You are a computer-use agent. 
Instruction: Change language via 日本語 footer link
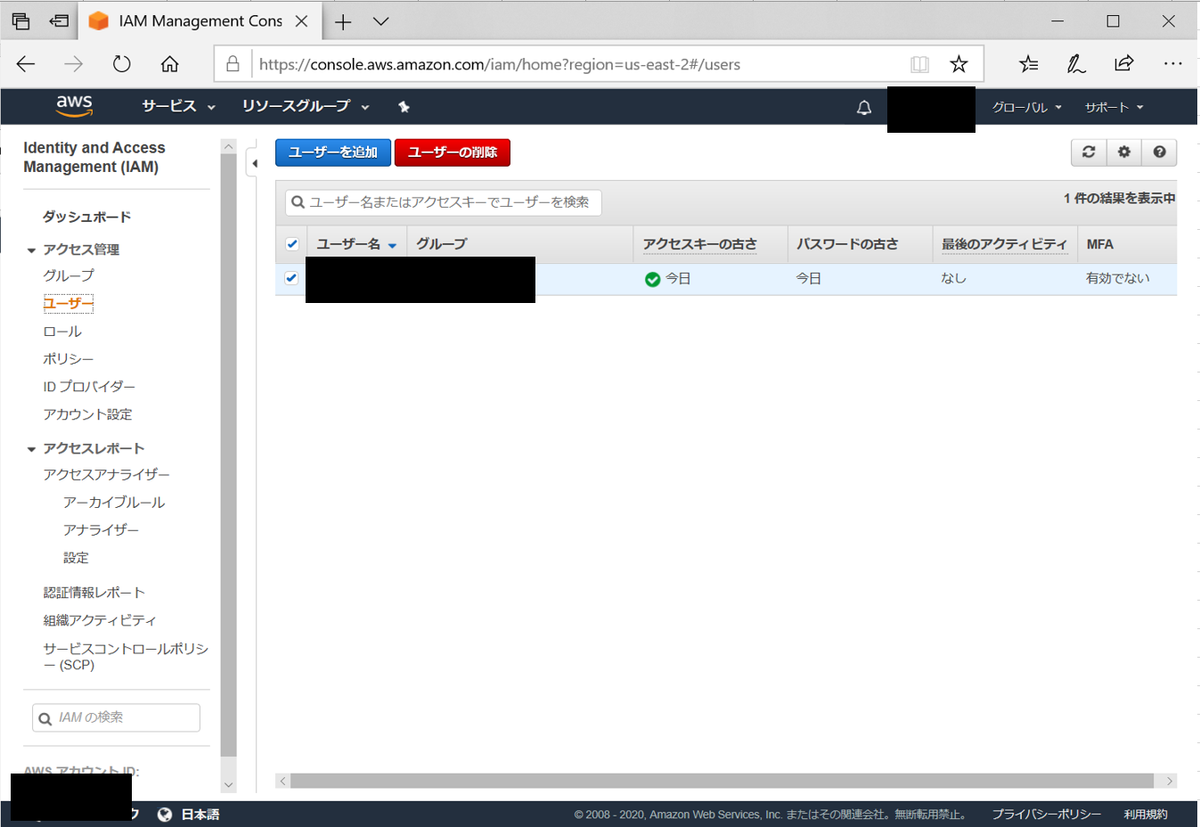pyautogui.click(x=200, y=814)
